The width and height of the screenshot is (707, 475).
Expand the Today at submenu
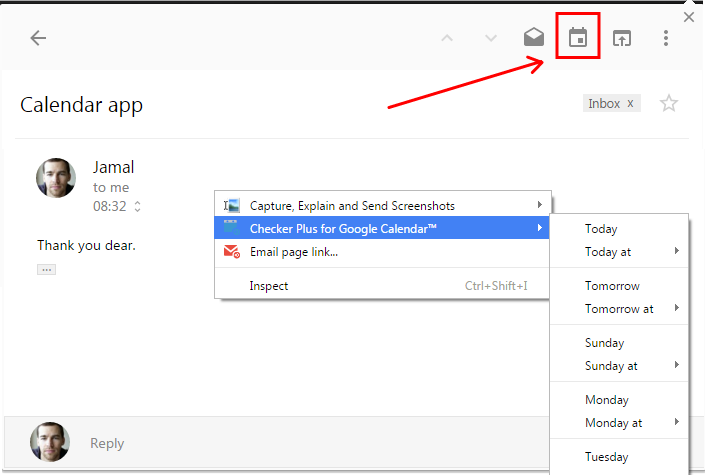pyautogui.click(x=620, y=251)
